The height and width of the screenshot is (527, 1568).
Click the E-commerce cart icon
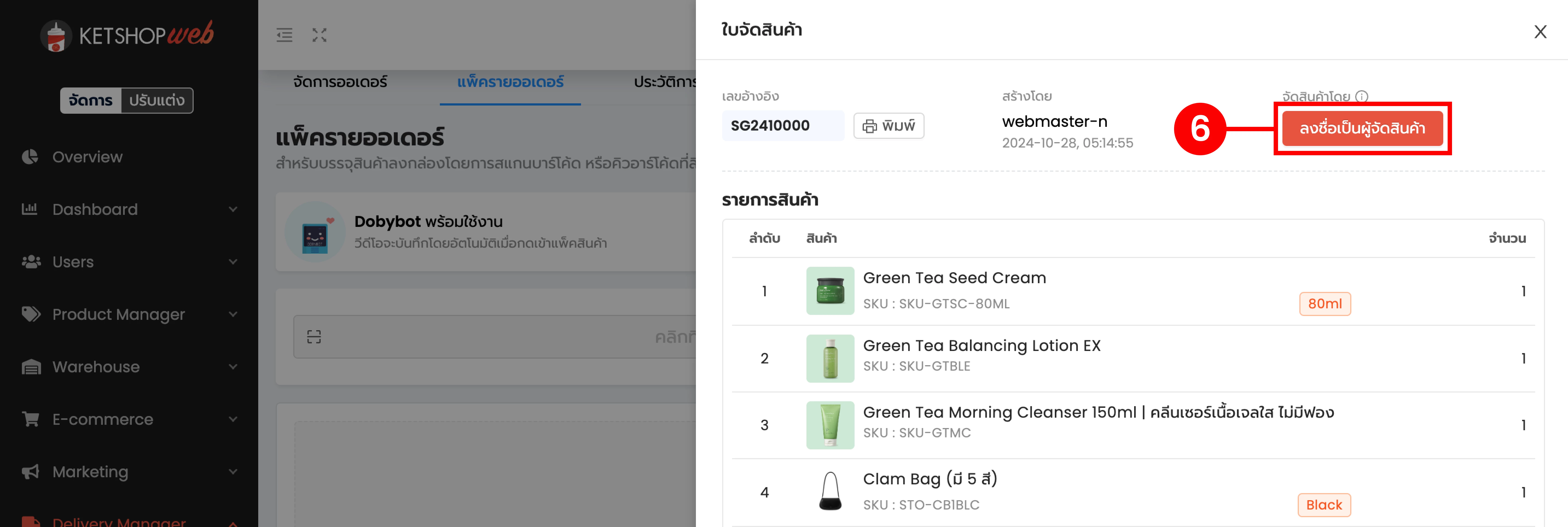[x=31, y=419]
